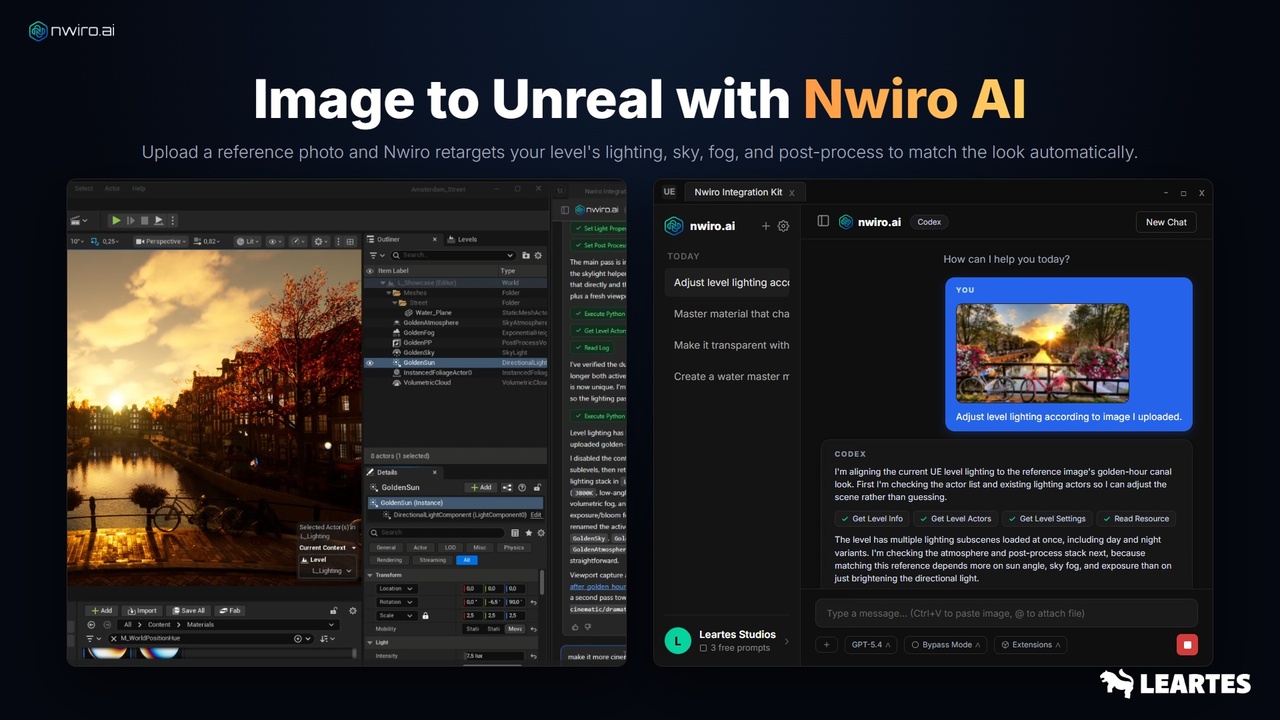1280x720 pixels.
Task: Open 'Make it transparent with' chat
Action: point(728,345)
